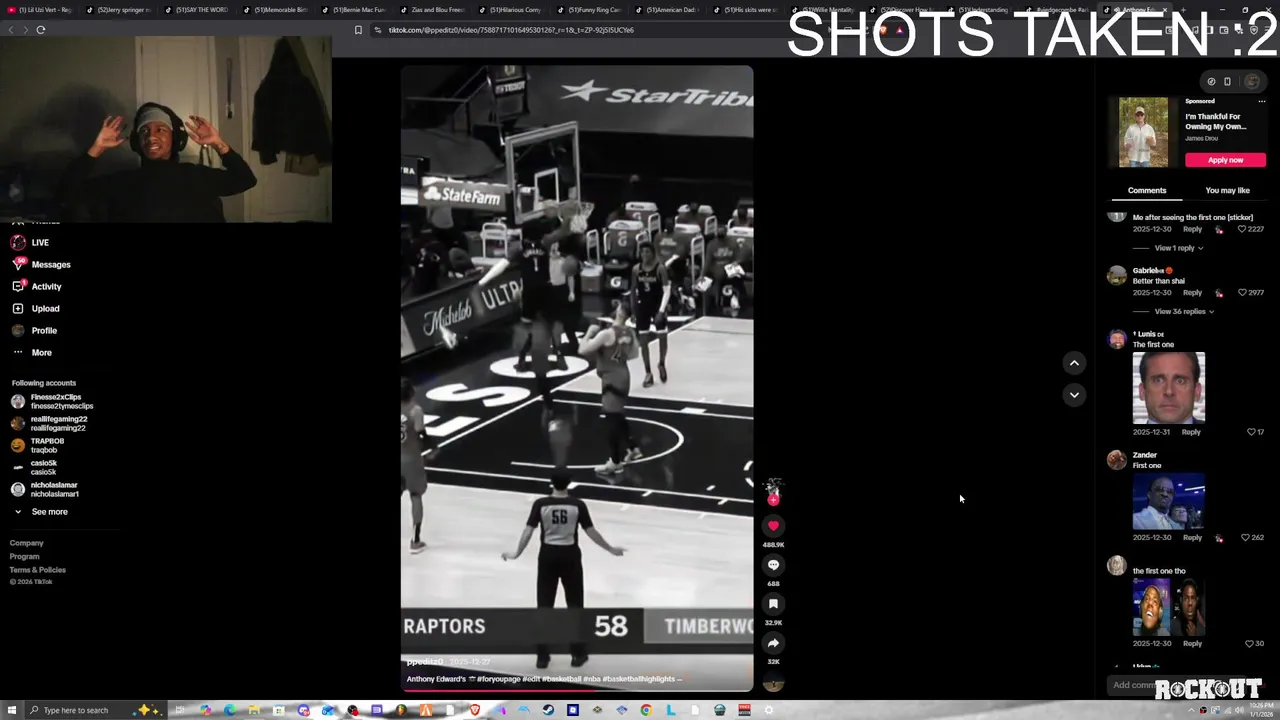This screenshot has width=1280, height=720.
Task: Click the Windows Start button
Action: (x=12, y=710)
